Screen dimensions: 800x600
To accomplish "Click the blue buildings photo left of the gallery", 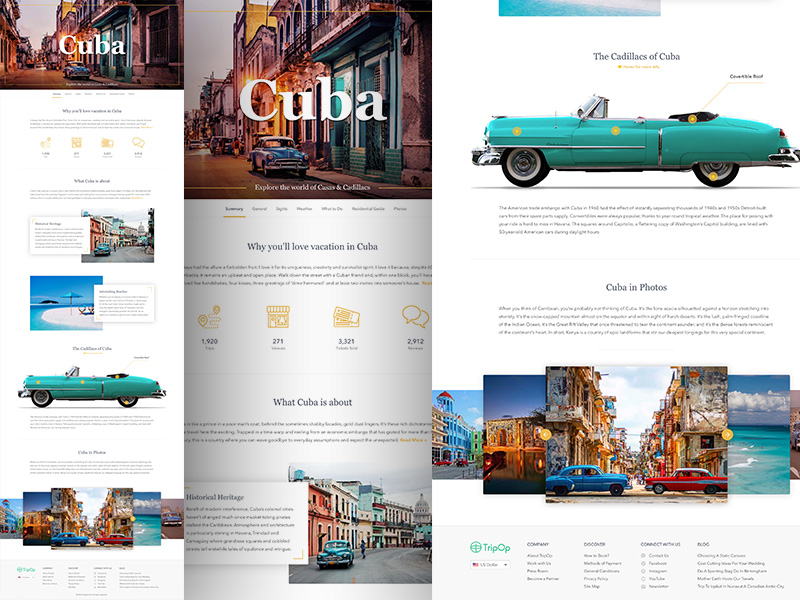I will [x=457, y=435].
